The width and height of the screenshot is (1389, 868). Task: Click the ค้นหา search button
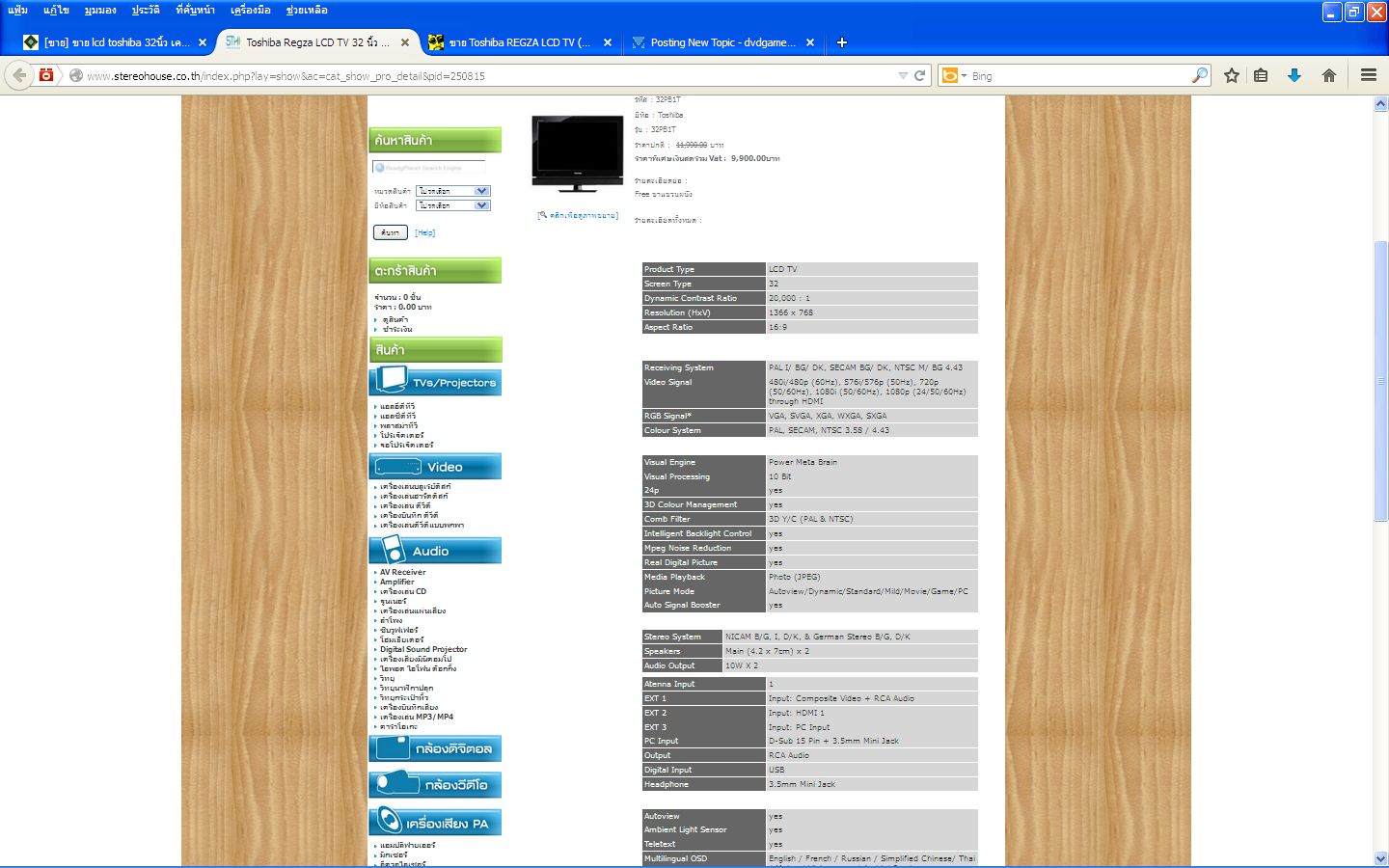tap(390, 232)
